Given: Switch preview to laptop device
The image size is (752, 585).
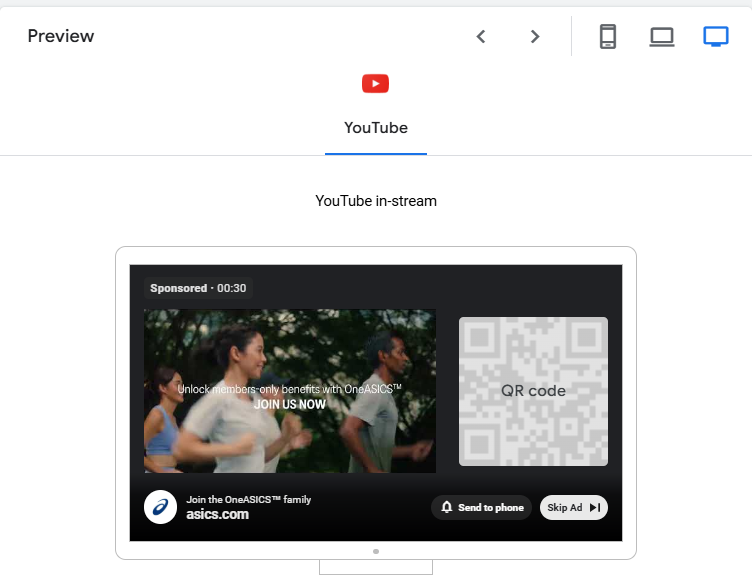Looking at the screenshot, I should (x=662, y=36).
